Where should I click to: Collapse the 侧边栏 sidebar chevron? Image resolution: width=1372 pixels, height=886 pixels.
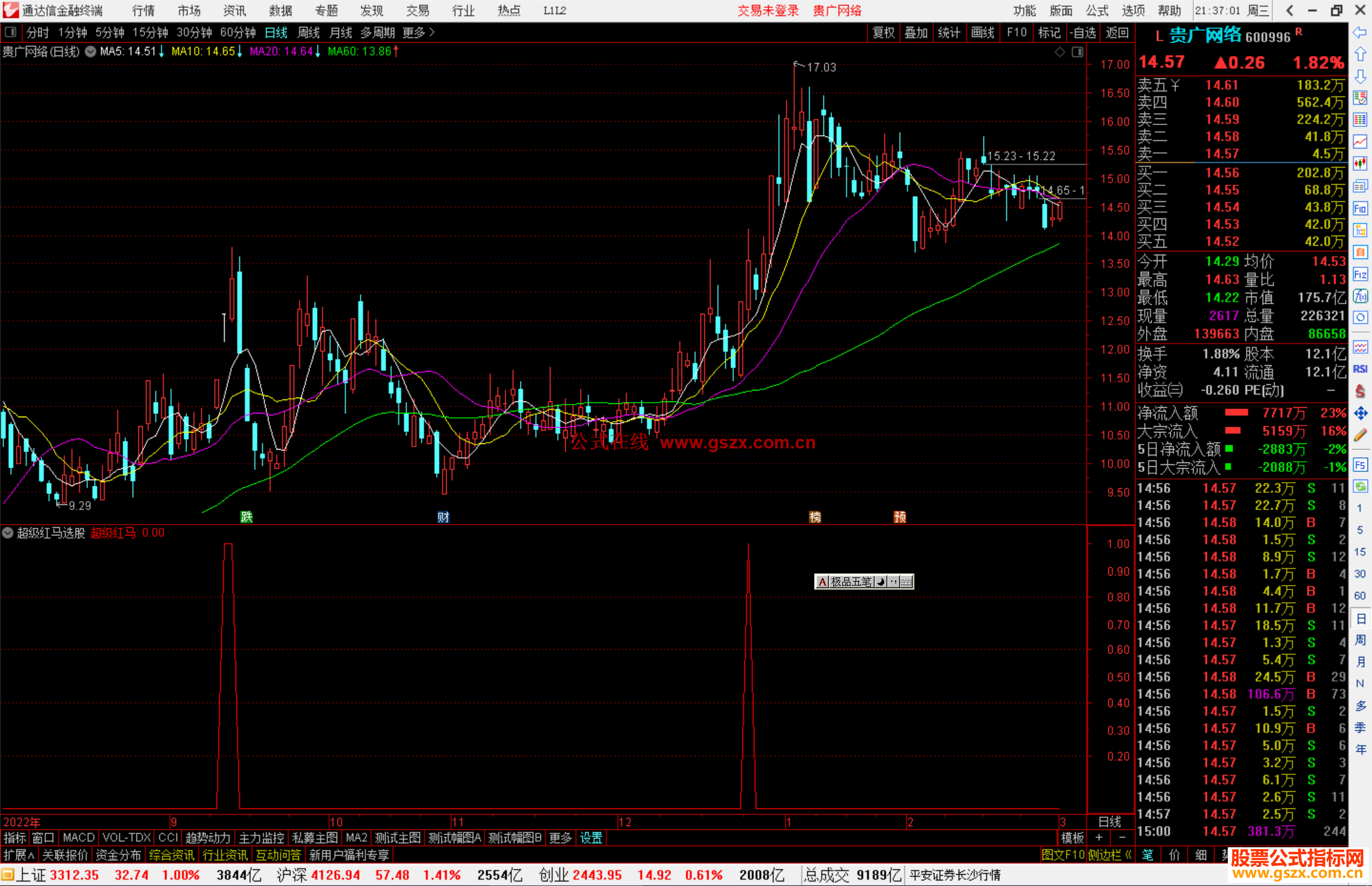1128,855
